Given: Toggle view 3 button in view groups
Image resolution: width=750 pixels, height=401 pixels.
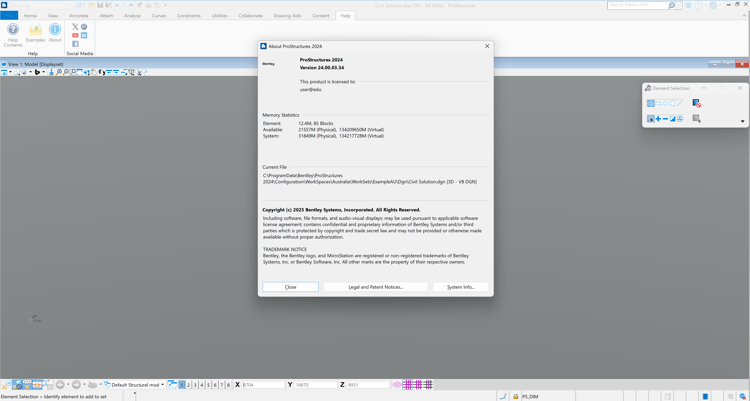Looking at the screenshot, I should coord(195,385).
